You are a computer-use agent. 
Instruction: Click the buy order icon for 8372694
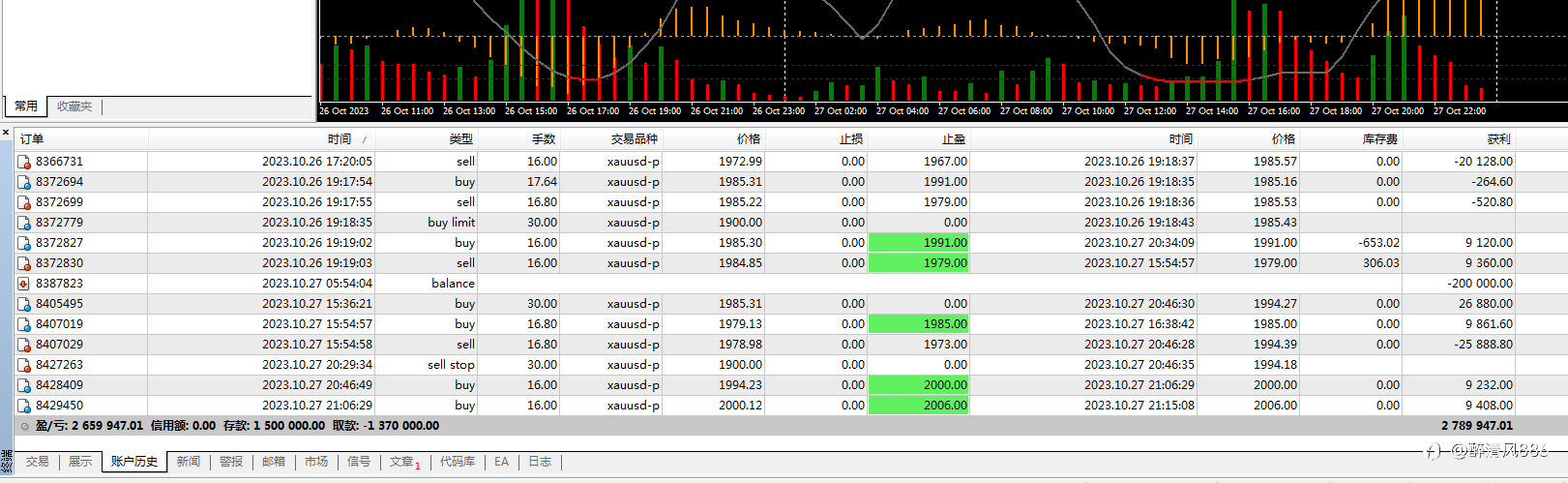24,182
